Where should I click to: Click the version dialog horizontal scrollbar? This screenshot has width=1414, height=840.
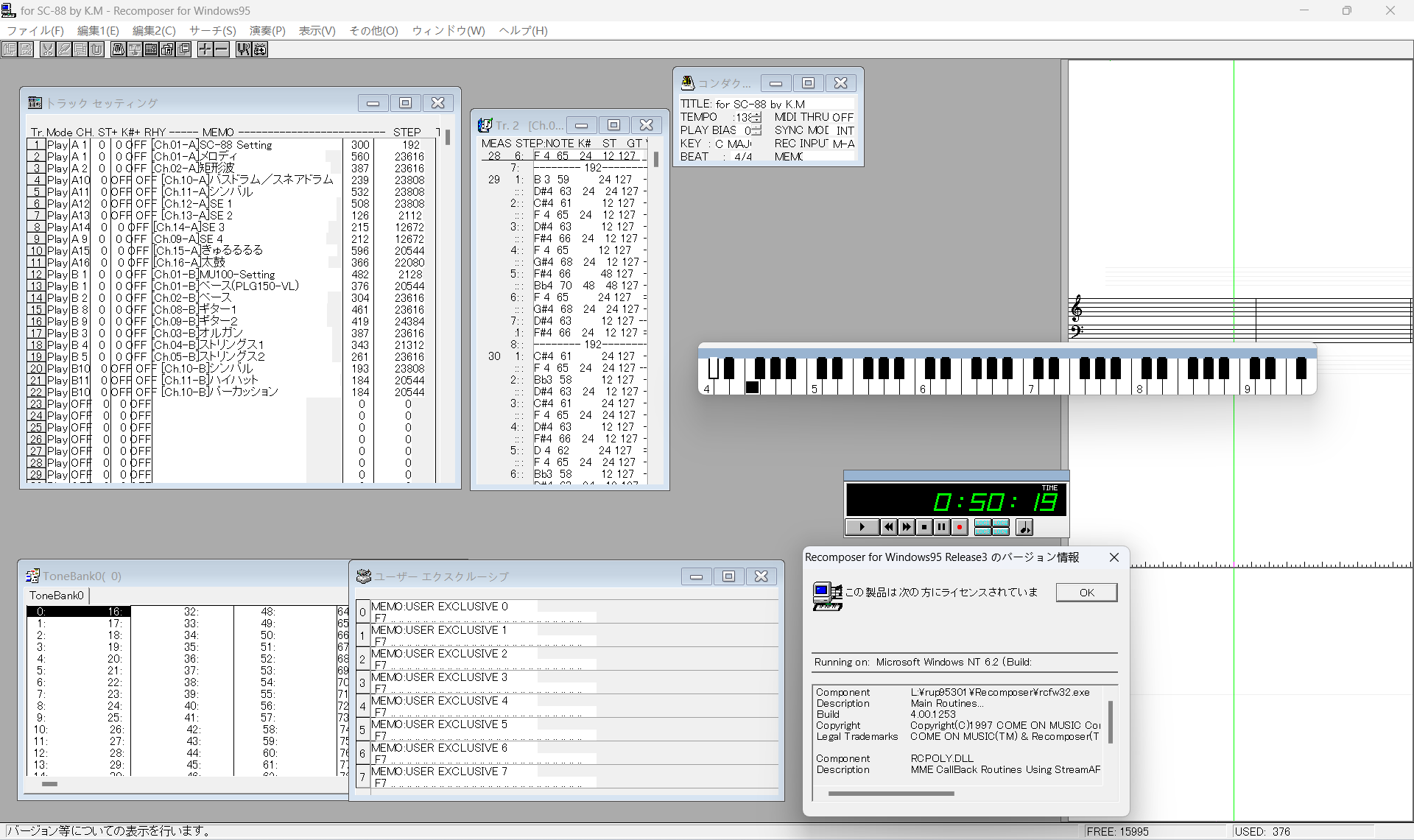pyautogui.click(x=891, y=794)
